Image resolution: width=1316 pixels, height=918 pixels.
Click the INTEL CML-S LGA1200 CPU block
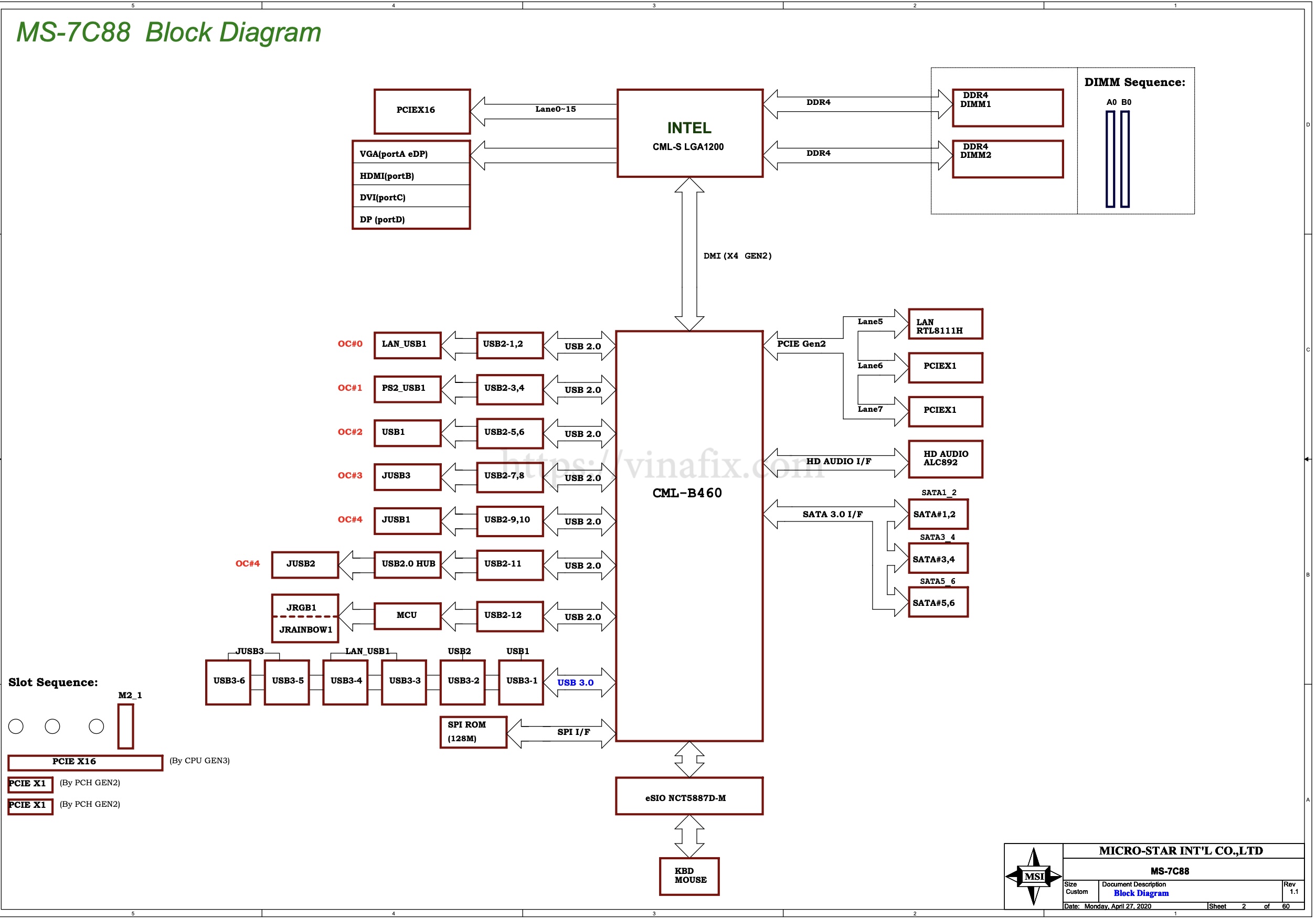689,134
